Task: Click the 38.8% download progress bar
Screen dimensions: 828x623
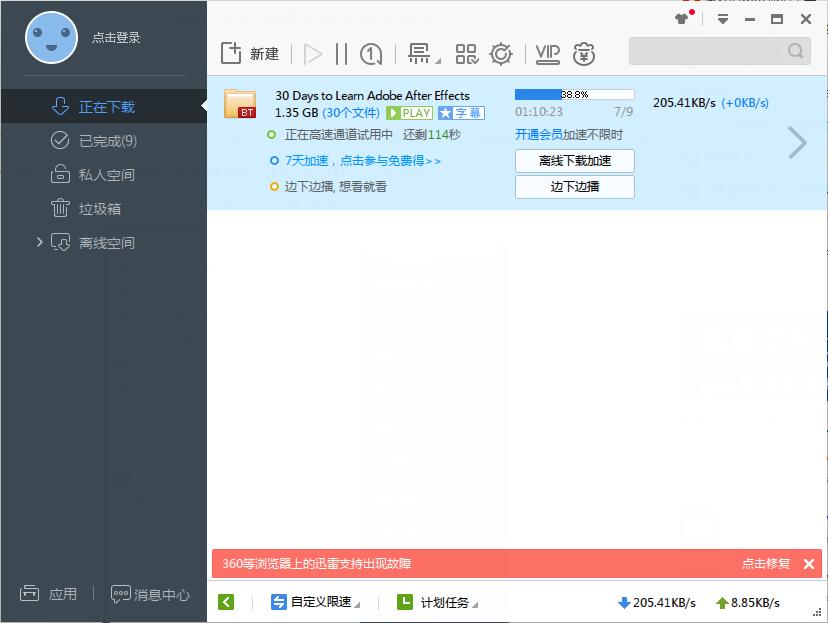Action: pos(575,95)
